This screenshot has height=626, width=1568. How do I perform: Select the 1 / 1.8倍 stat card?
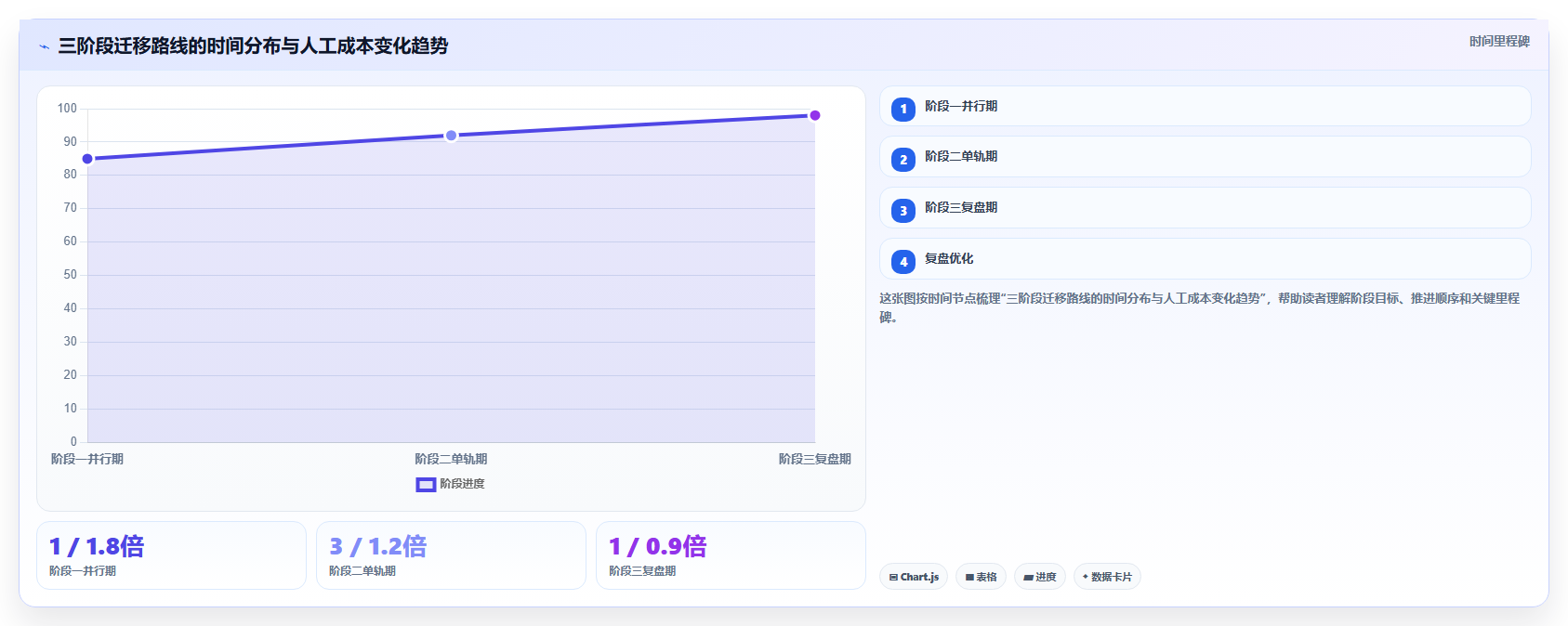171,555
